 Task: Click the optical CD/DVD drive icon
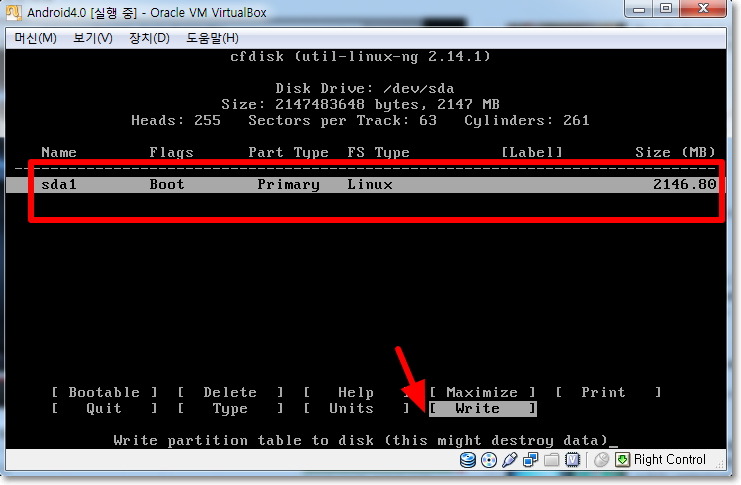tap(489, 460)
